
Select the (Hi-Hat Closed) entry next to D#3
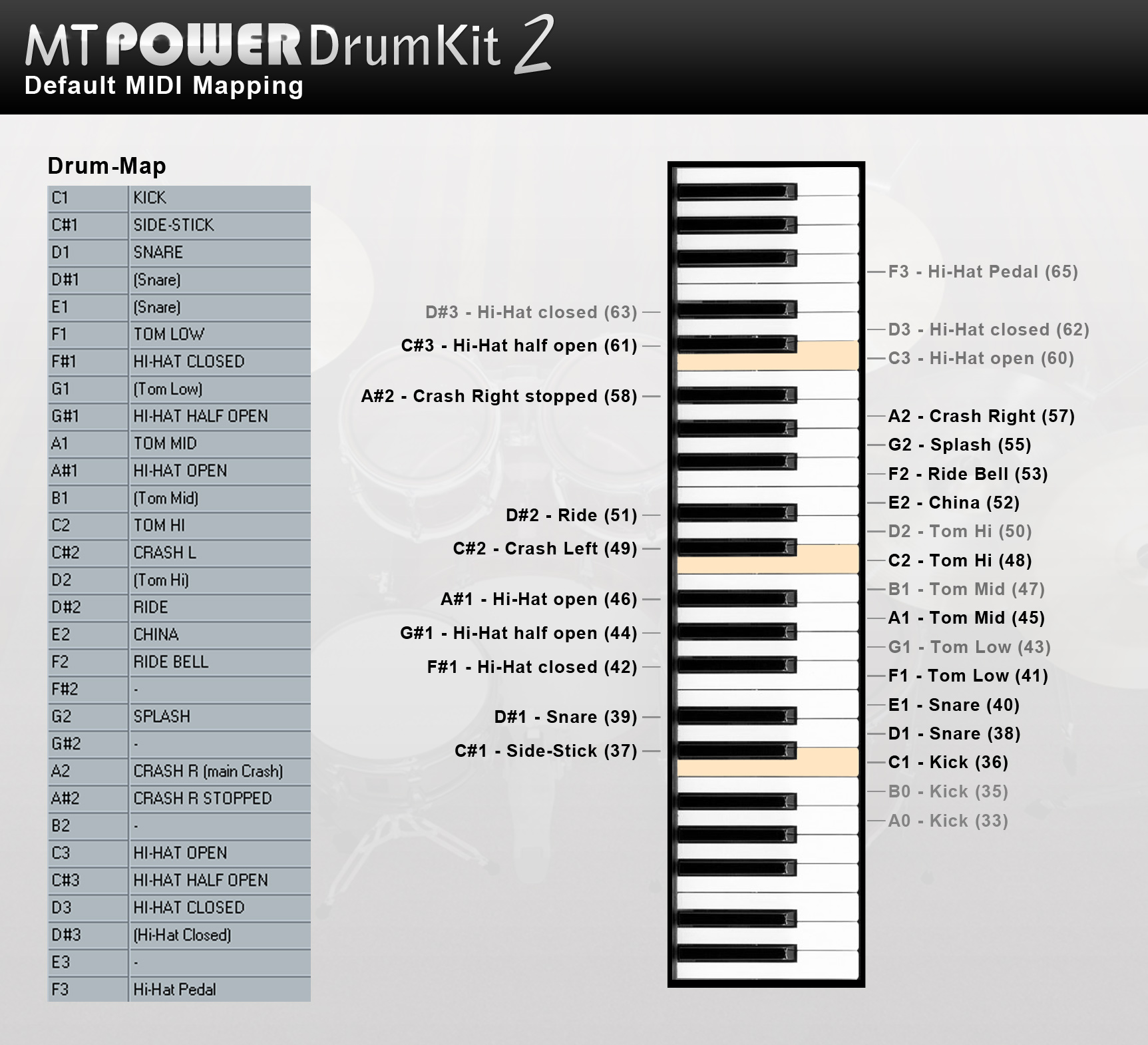[x=220, y=935]
